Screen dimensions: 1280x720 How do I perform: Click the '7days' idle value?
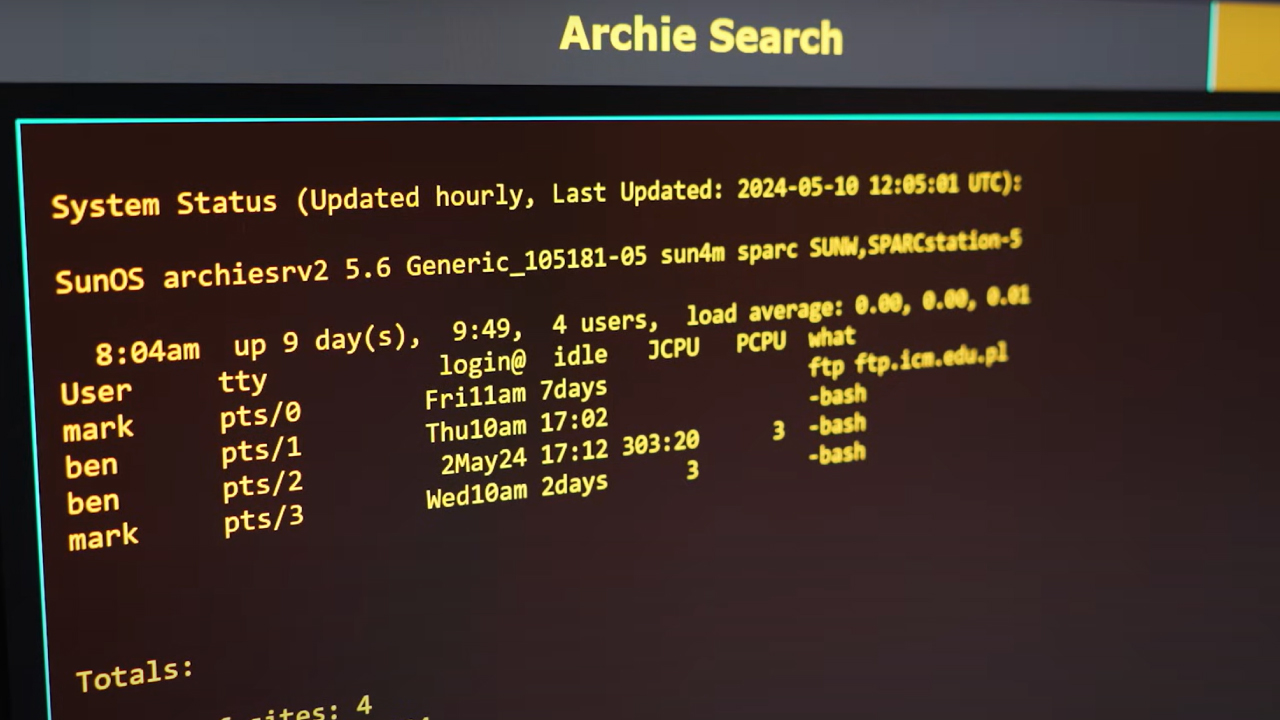573,390
